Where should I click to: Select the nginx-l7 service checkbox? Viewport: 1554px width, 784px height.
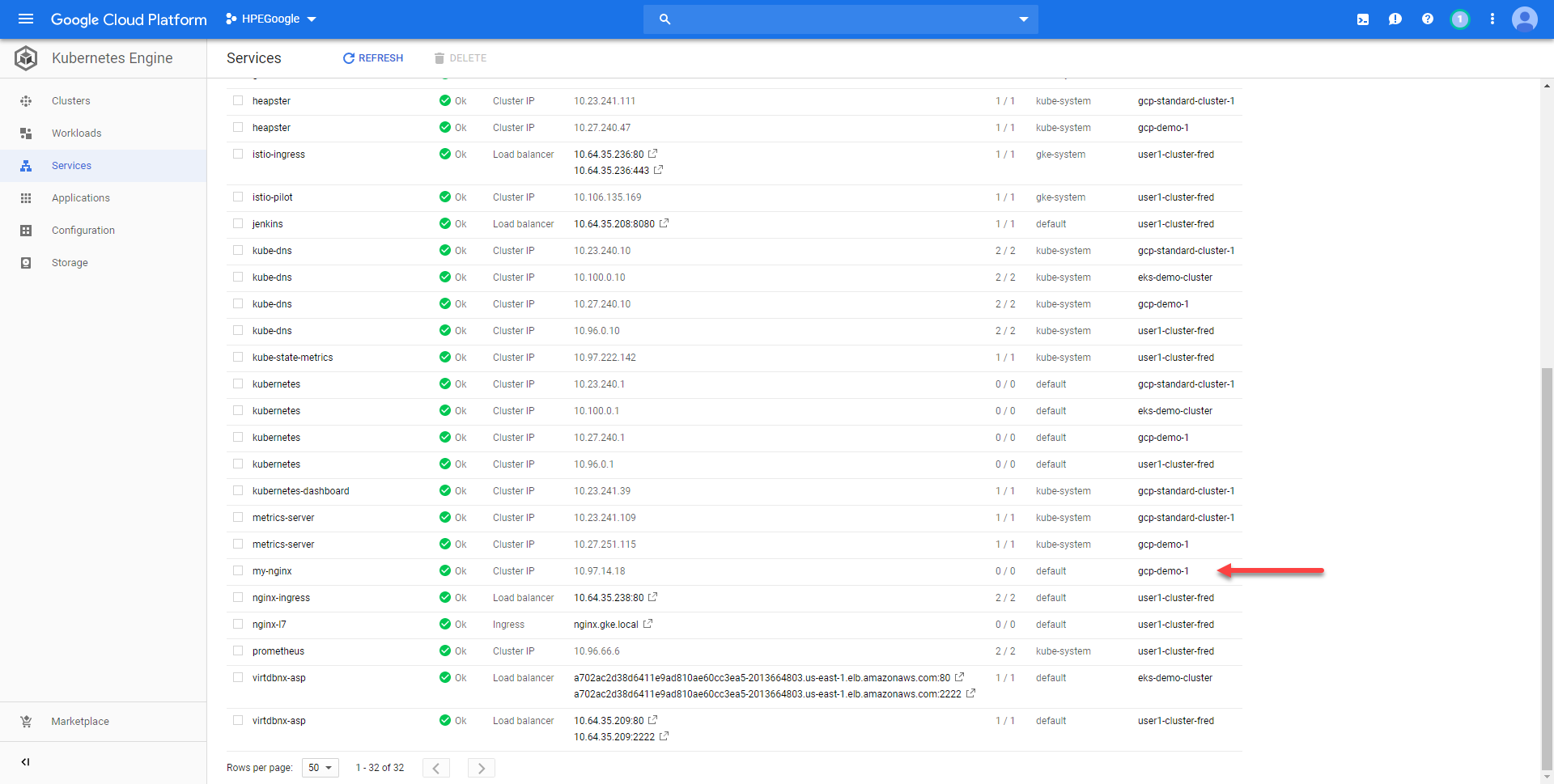click(x=238, y=624)
